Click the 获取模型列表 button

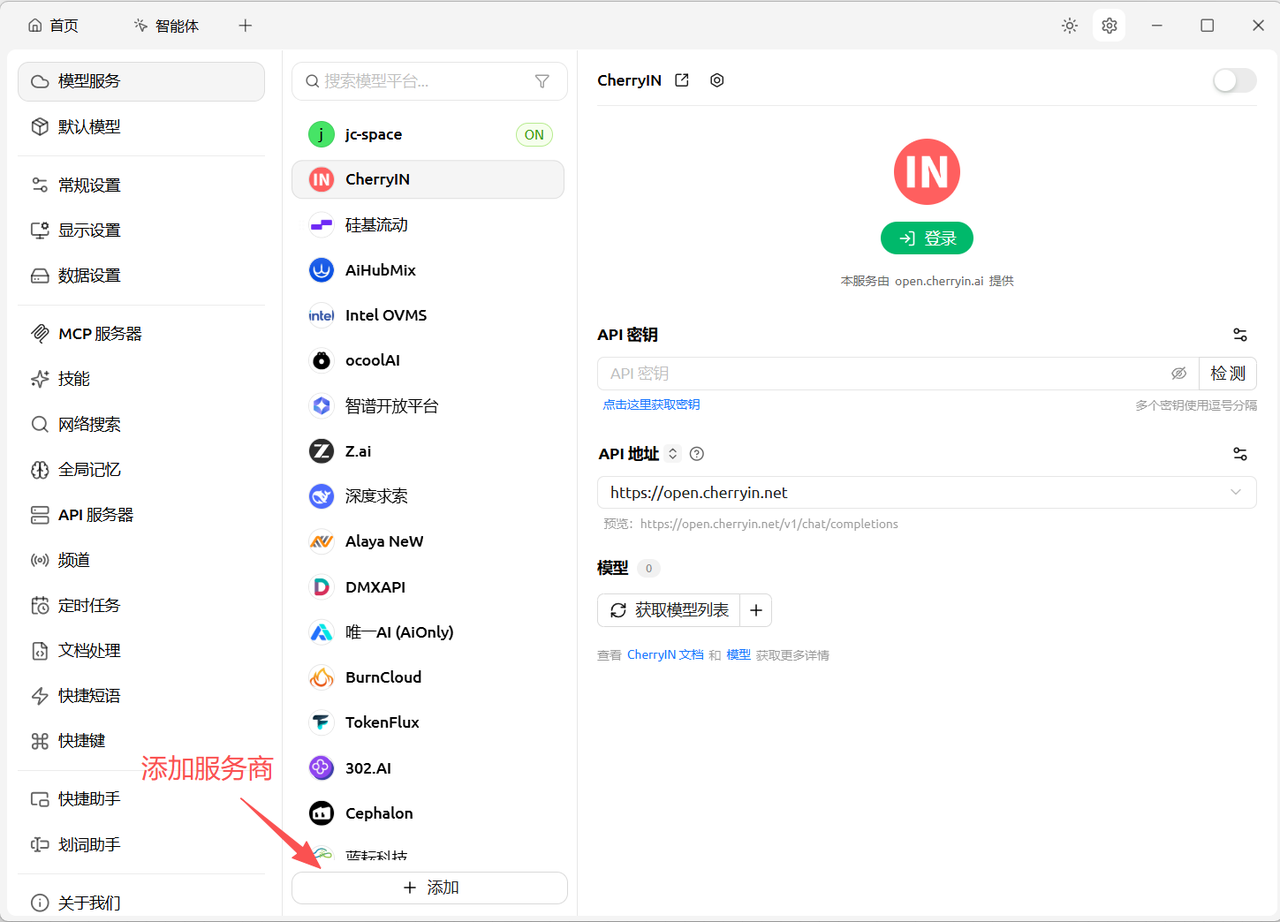pos(669,610)
